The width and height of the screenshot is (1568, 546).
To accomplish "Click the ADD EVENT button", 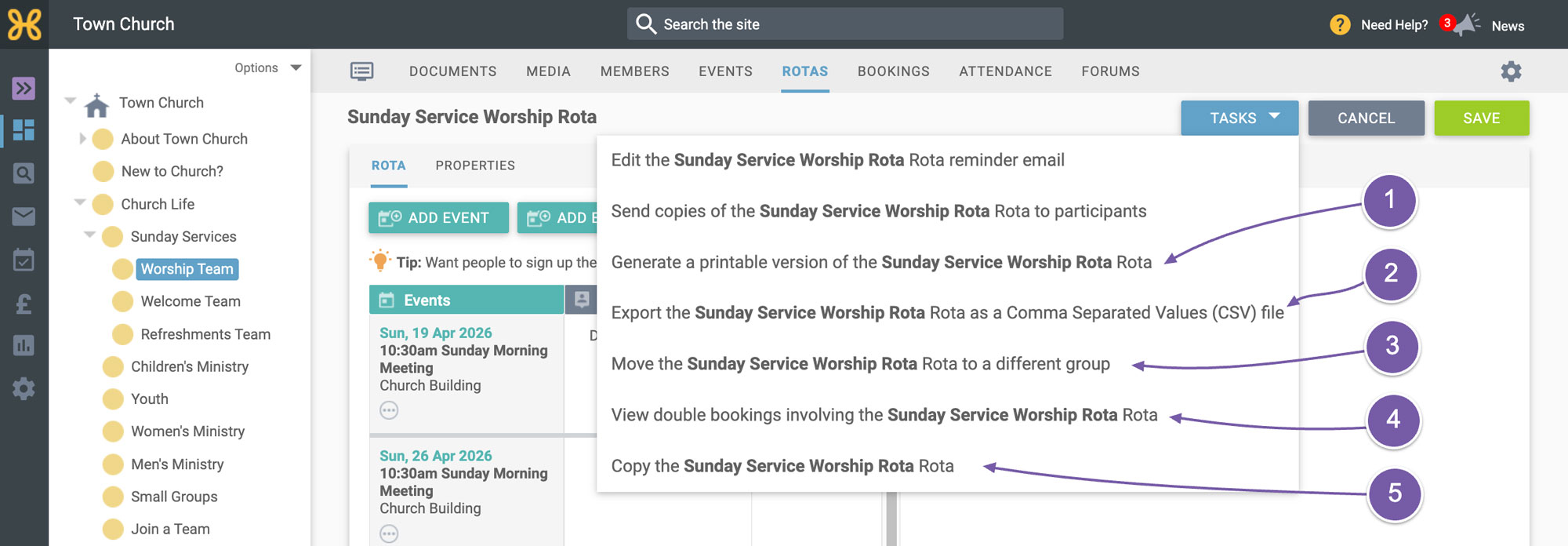I will tap(438, 217).
